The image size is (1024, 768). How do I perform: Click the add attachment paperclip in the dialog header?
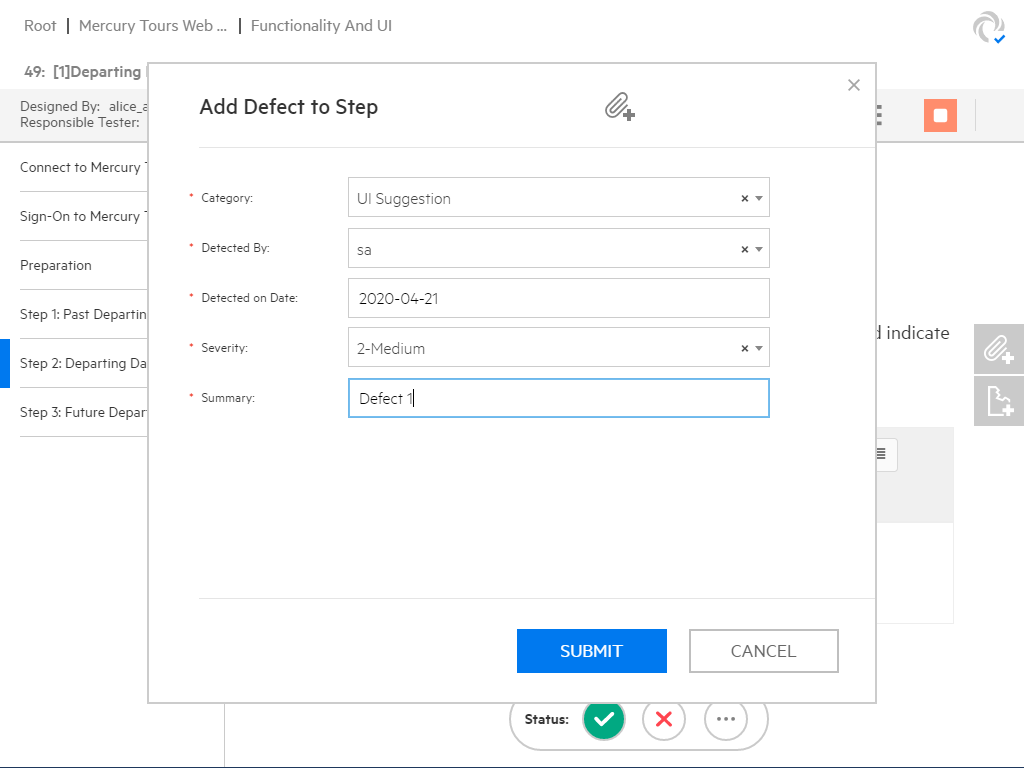tap(620, 106)
